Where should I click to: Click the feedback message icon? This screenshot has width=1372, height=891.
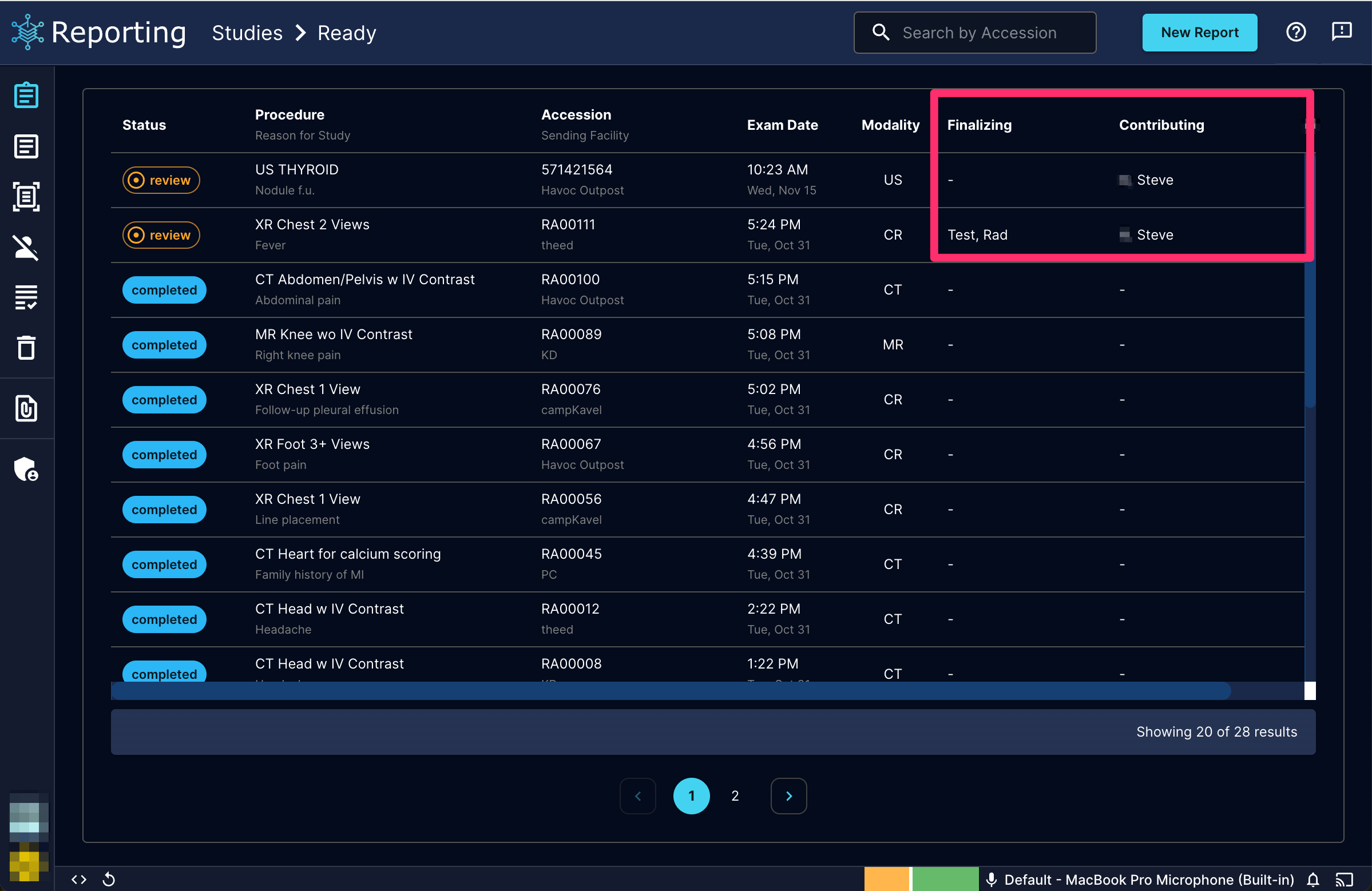tap(1342, 32)
